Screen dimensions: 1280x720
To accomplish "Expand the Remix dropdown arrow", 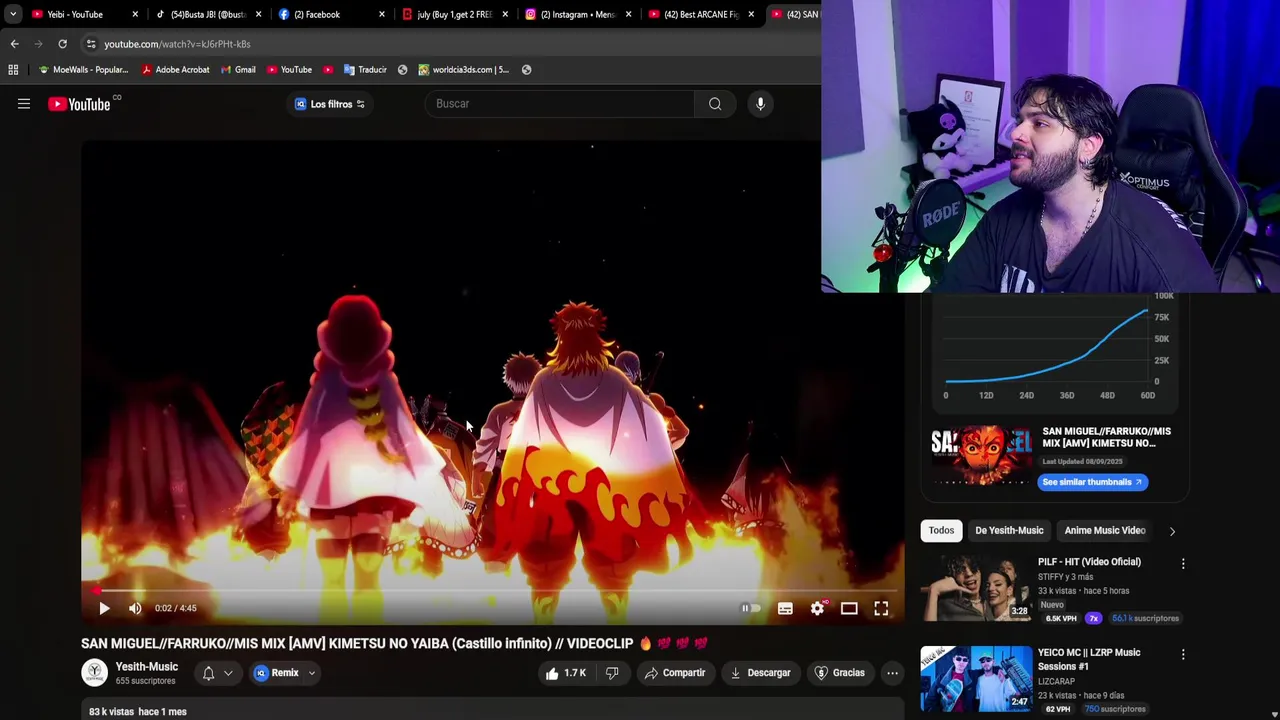I will coord(311,673).
